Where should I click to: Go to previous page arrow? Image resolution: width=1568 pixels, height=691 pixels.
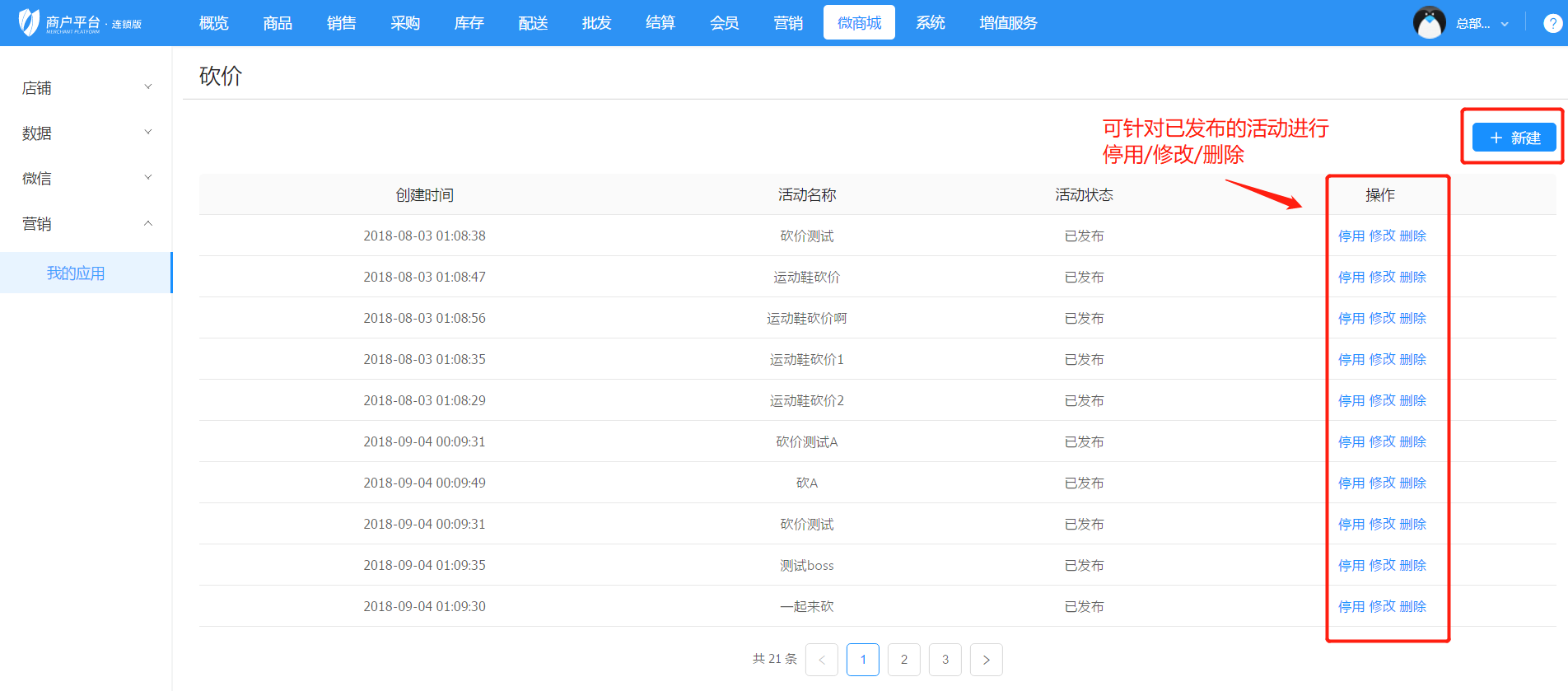click(821, 660)
